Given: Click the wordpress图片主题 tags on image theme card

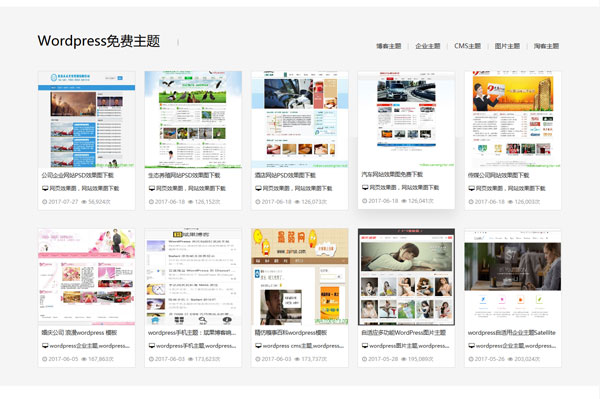Looking at the screenshot, I should [409, 346].
